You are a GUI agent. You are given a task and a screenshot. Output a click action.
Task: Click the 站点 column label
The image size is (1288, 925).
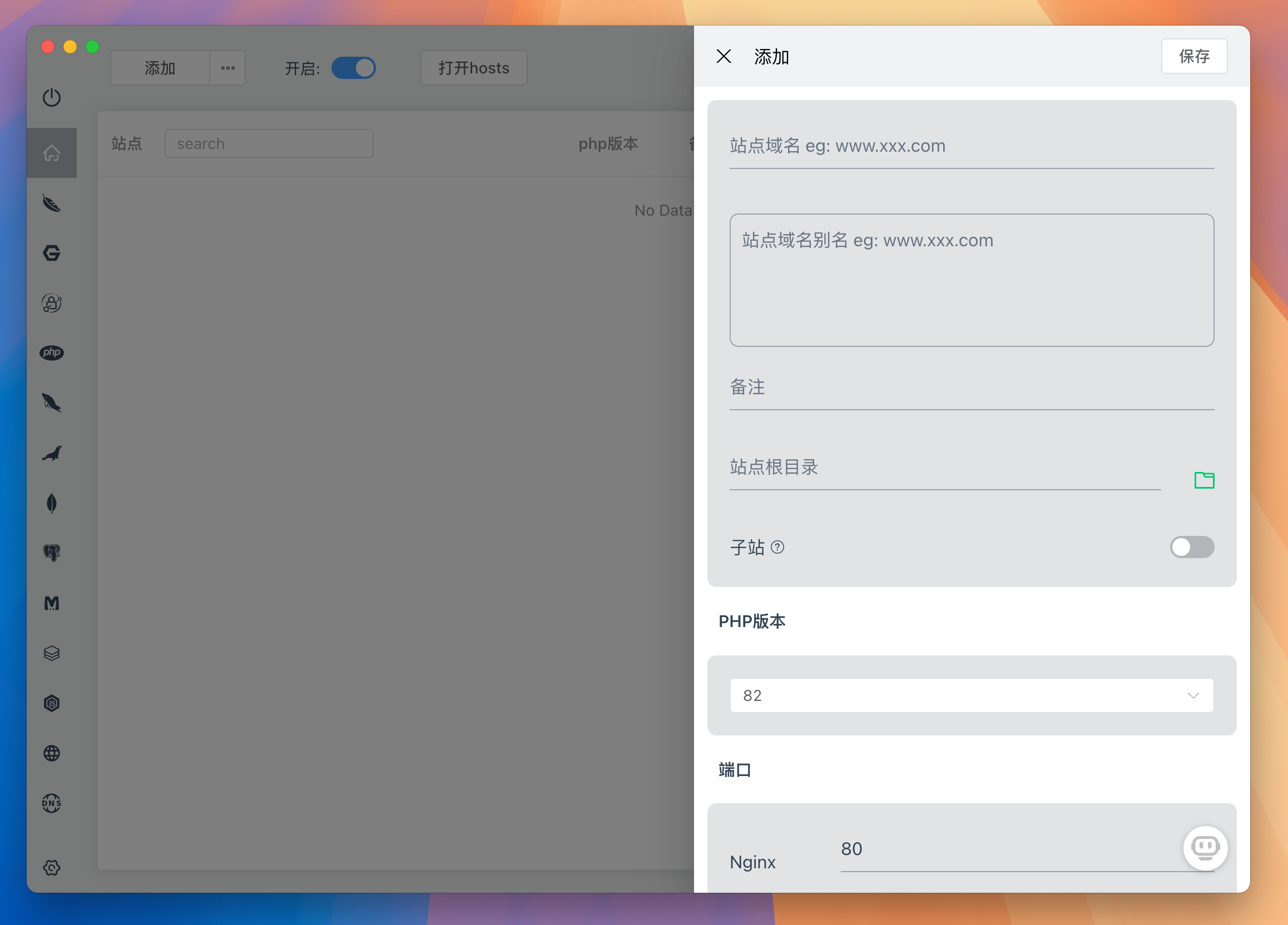[127, 143]
